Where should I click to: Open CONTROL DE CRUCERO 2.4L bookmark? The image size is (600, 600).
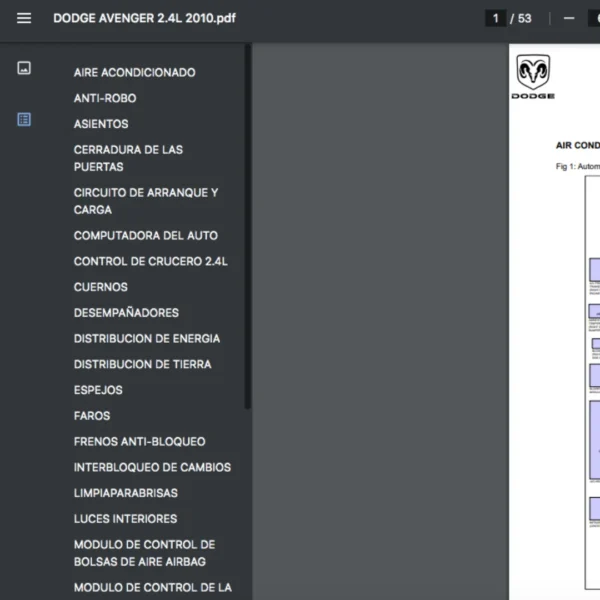click(150, 261)
